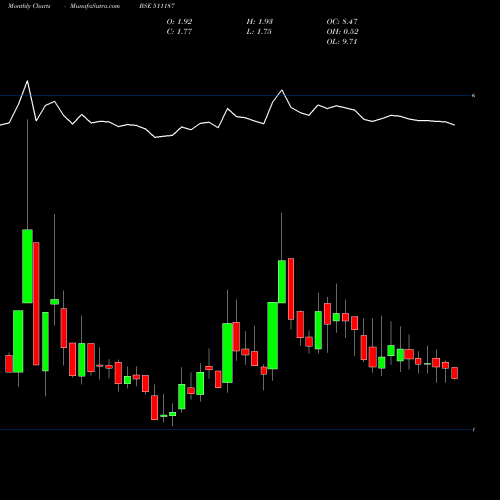Click the 'OC: 8.47' value
The width and height of the screenshot is (500, 500).
click(342, 21)
